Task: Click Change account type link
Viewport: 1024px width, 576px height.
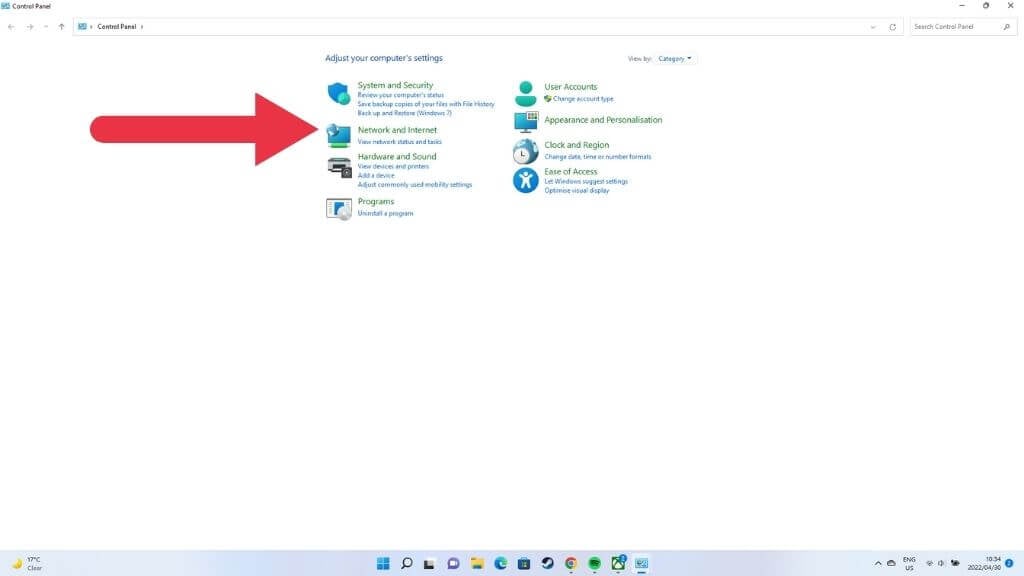Action: tap(583, 99)
